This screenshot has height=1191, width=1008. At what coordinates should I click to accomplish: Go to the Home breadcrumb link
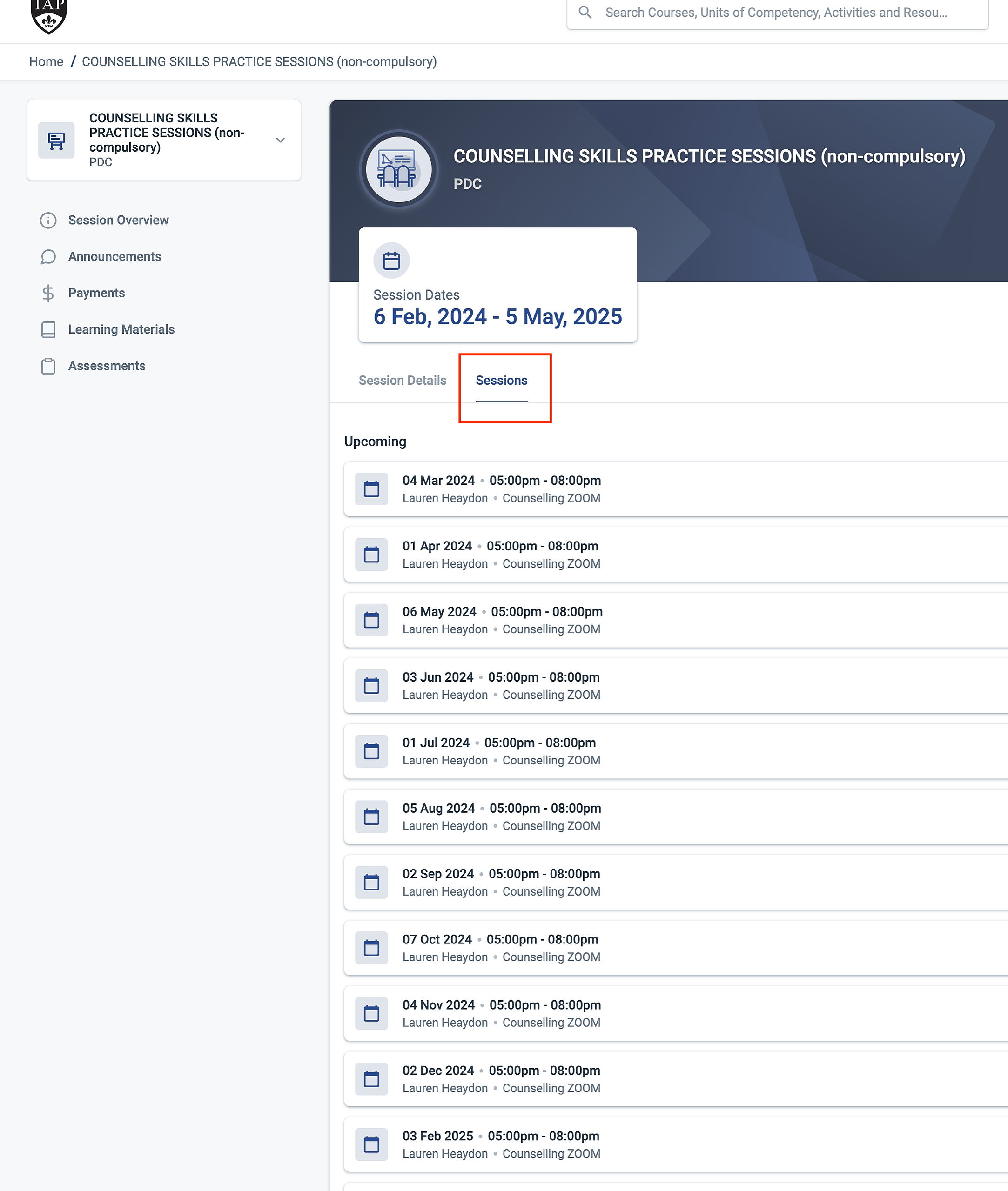click(x=46, y=62)
